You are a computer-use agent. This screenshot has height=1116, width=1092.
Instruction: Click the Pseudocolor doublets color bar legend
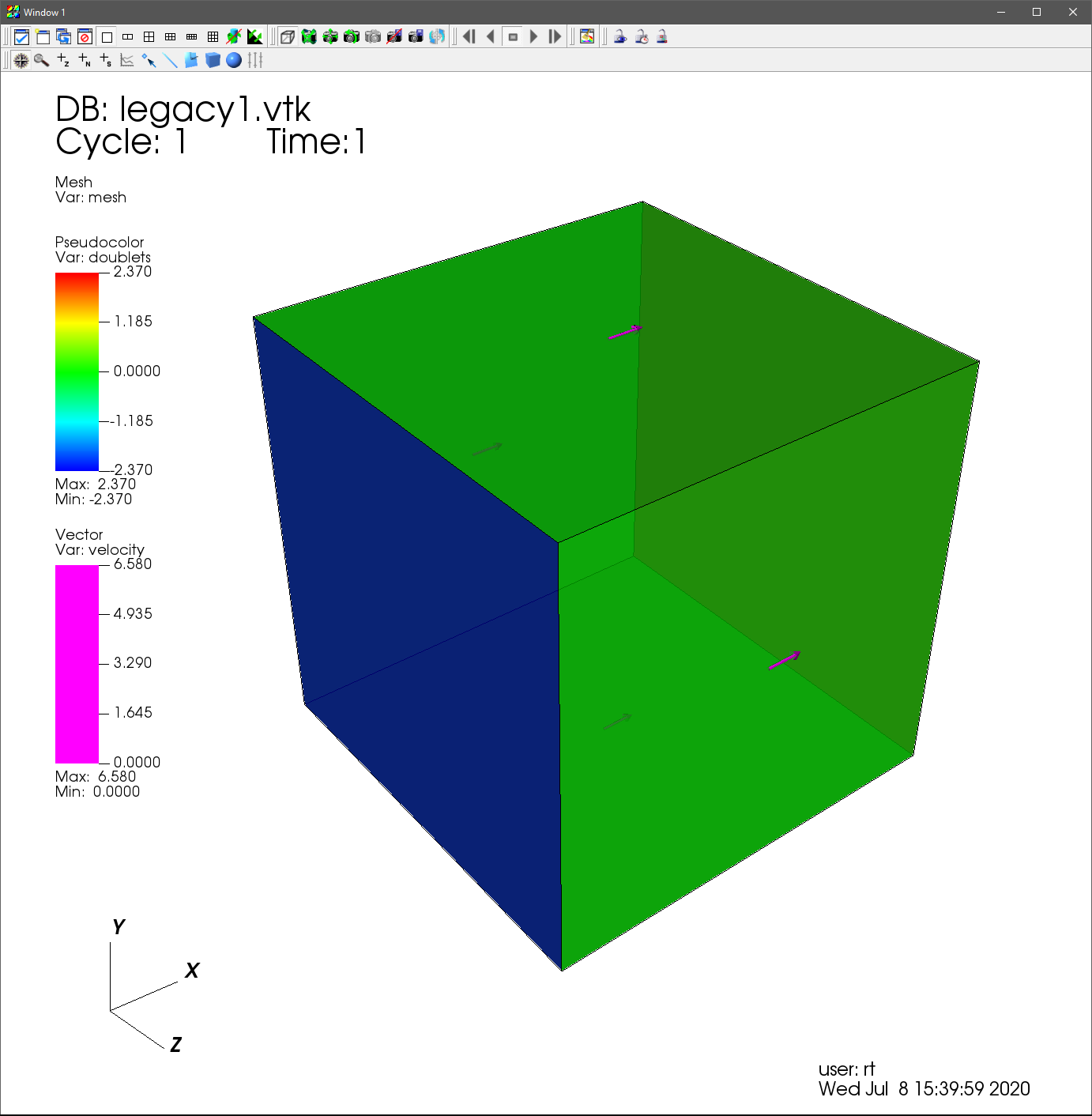[77, 372]
